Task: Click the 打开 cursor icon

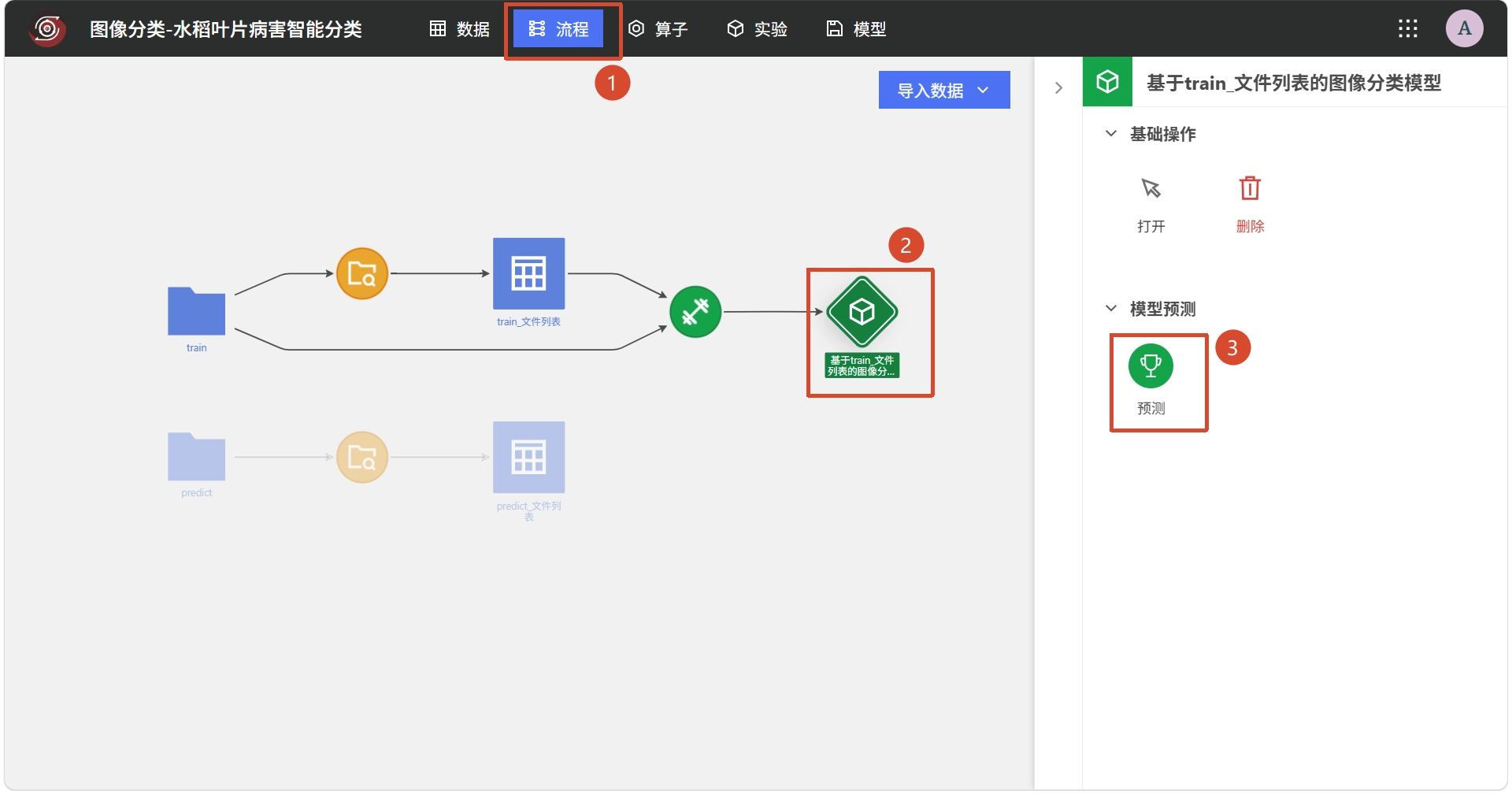Action: coord(1151,188)
